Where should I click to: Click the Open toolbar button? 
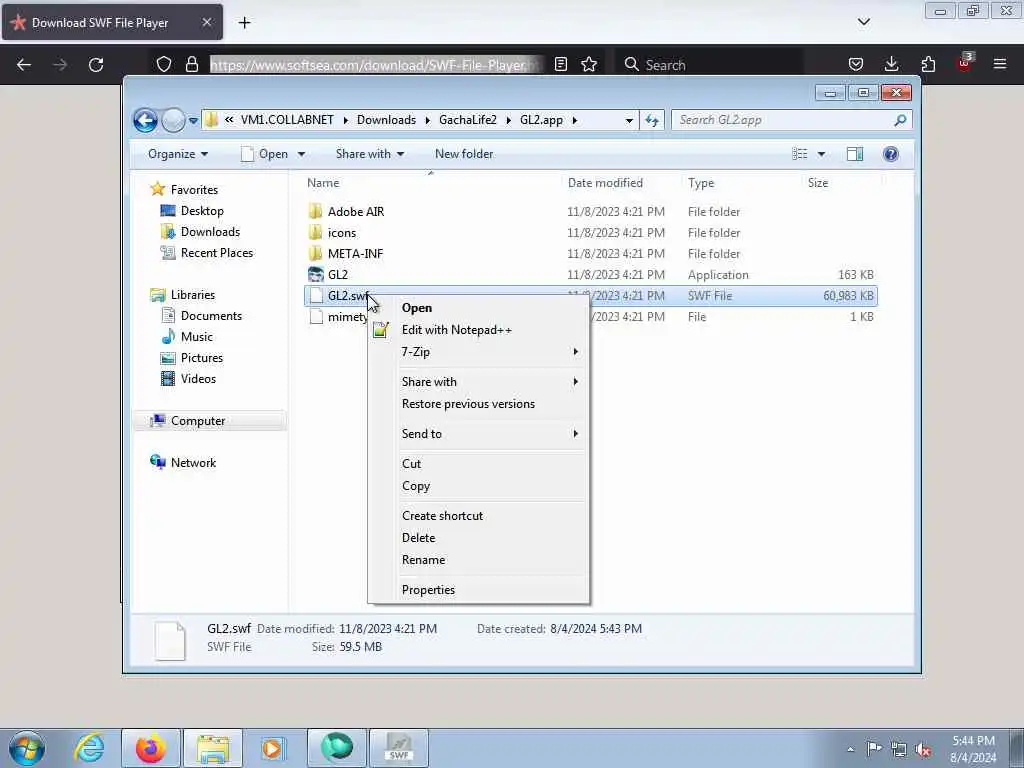click(x=264, y=154)
